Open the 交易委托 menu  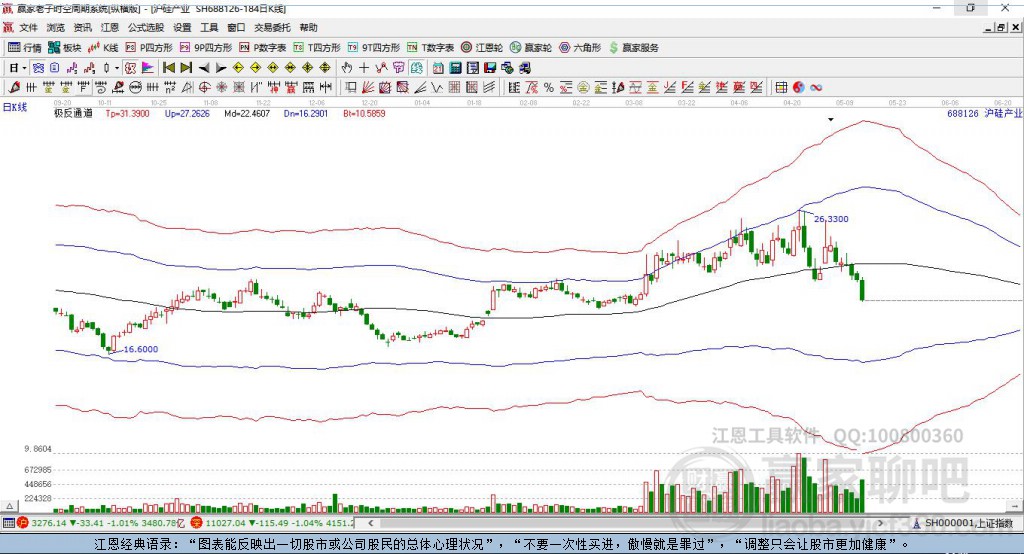point(272,27)
